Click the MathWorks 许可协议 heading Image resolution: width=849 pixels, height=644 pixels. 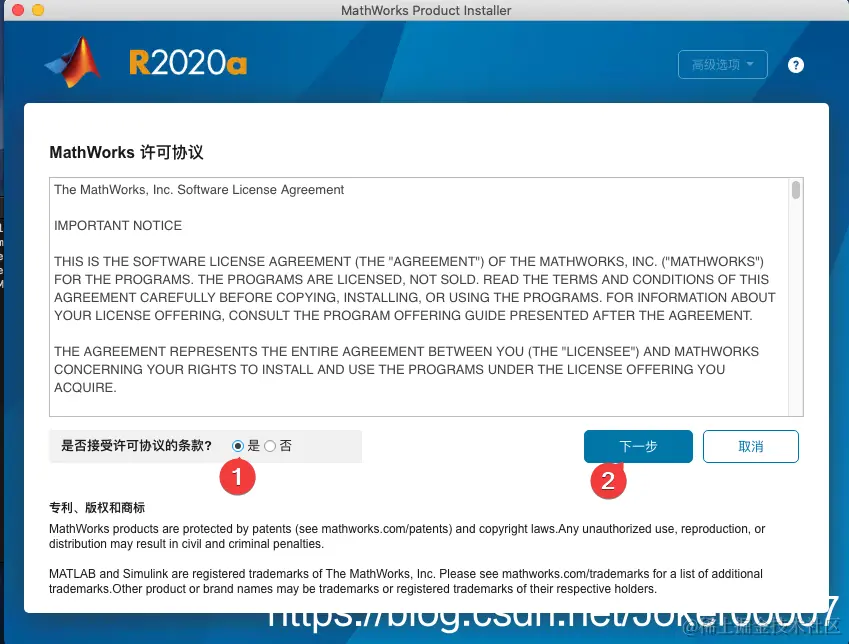pyautogui.click(x=126, y=152)
